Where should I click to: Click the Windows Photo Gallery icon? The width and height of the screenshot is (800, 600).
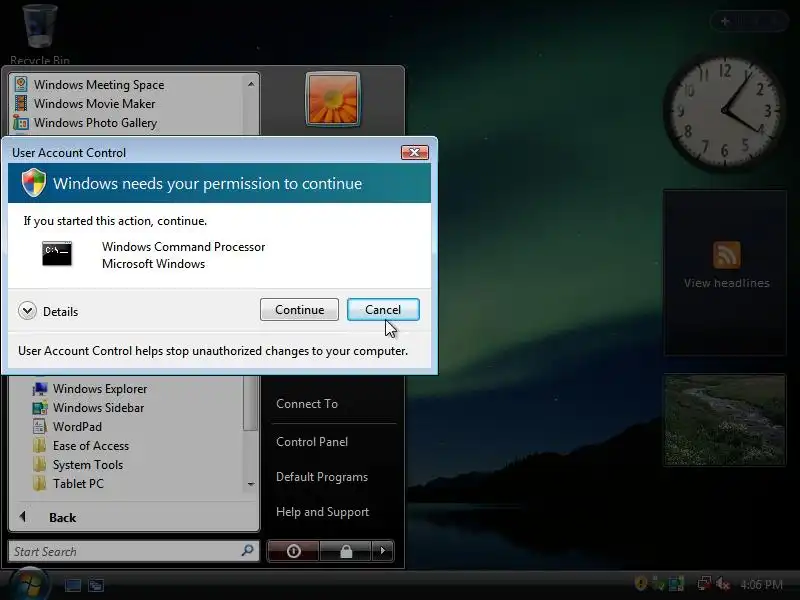[21, 123]
